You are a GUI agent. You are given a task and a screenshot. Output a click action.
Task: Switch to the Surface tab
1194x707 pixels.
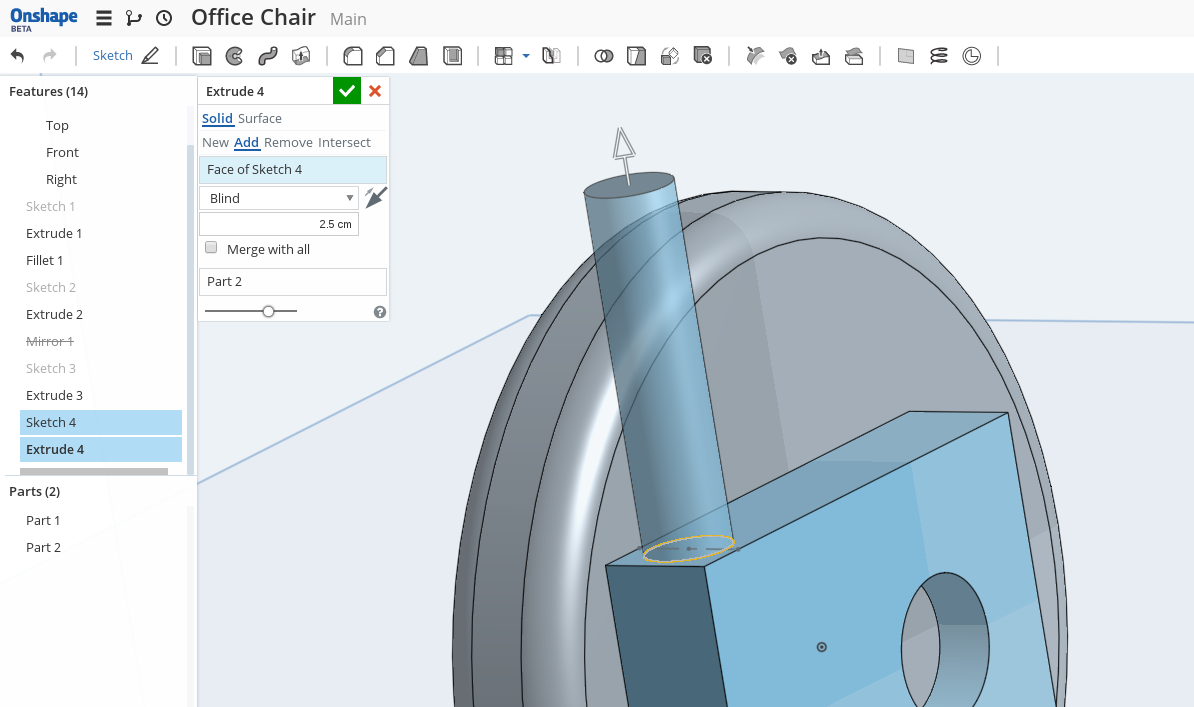(x=260, y=118)
